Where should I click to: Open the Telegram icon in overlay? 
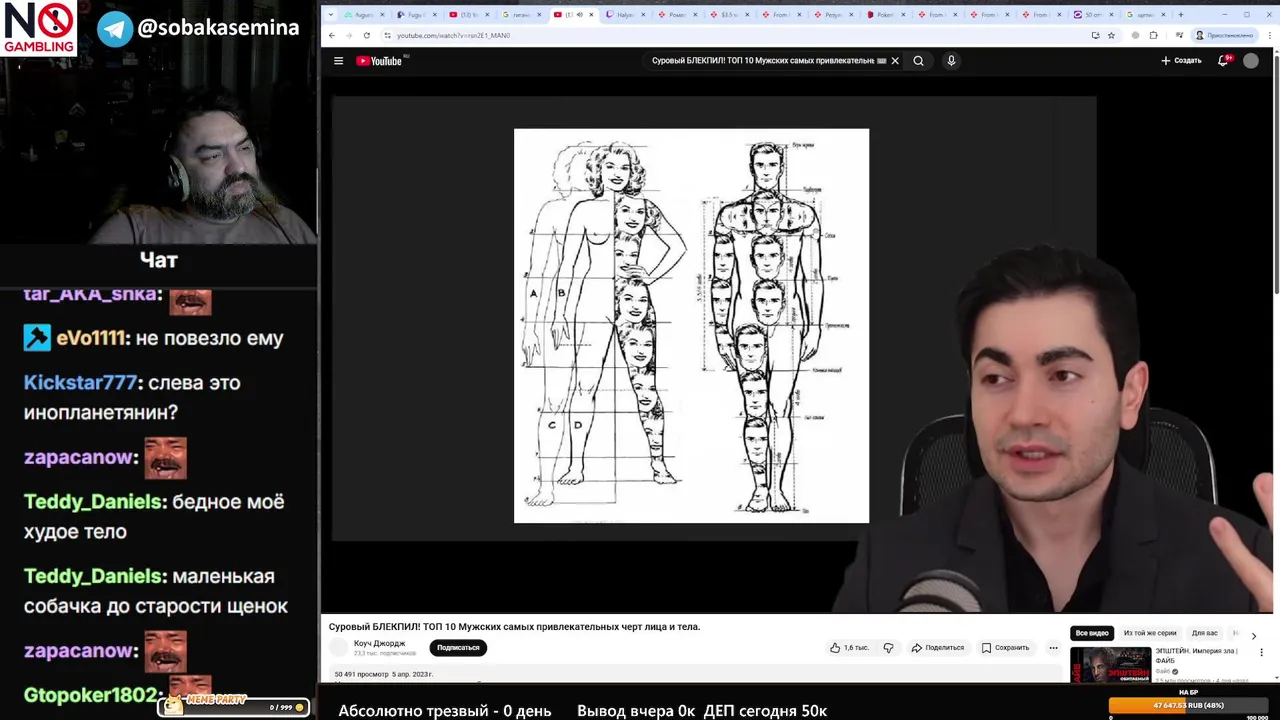(x=115, y=28)
